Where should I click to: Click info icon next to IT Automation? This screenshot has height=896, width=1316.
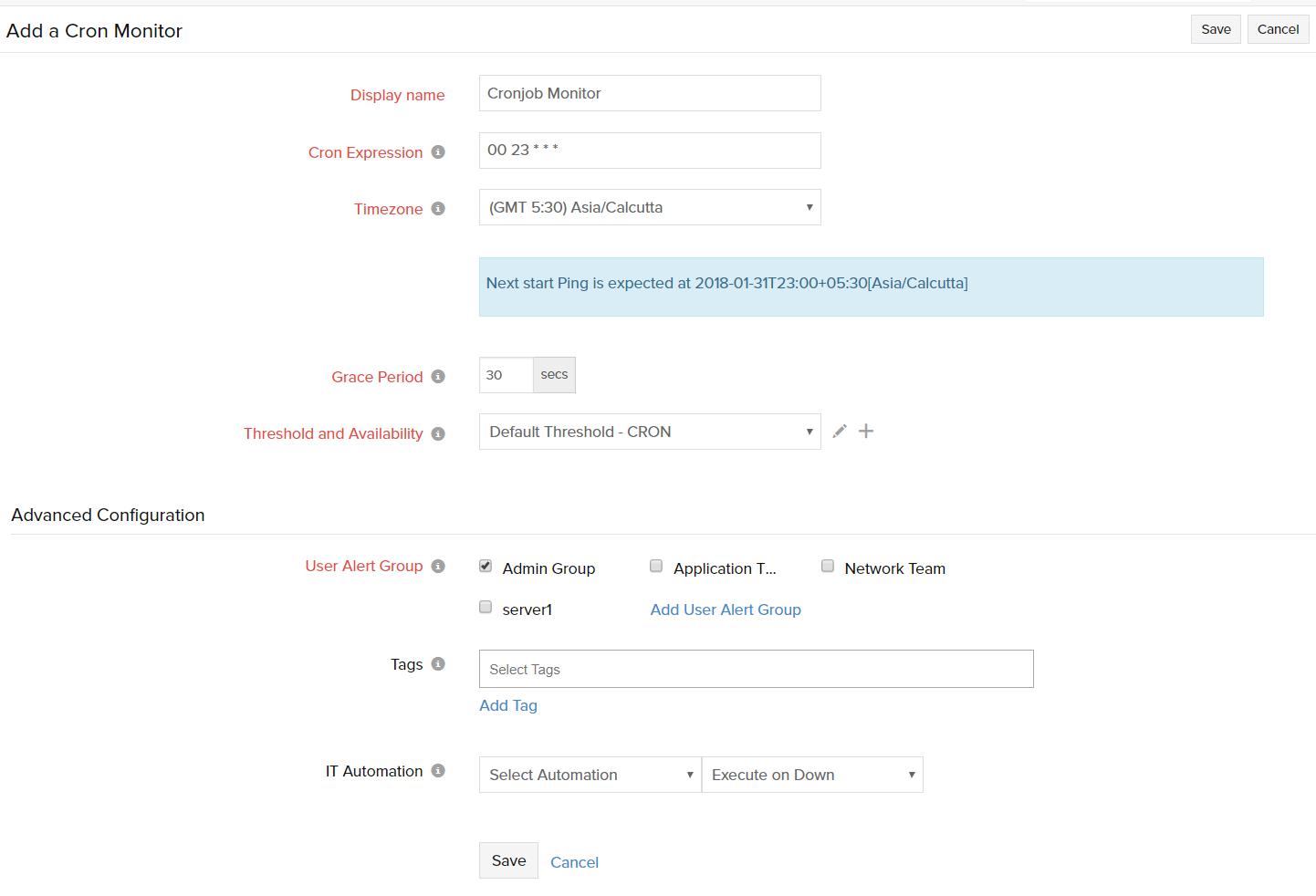(x=438, y=771)
